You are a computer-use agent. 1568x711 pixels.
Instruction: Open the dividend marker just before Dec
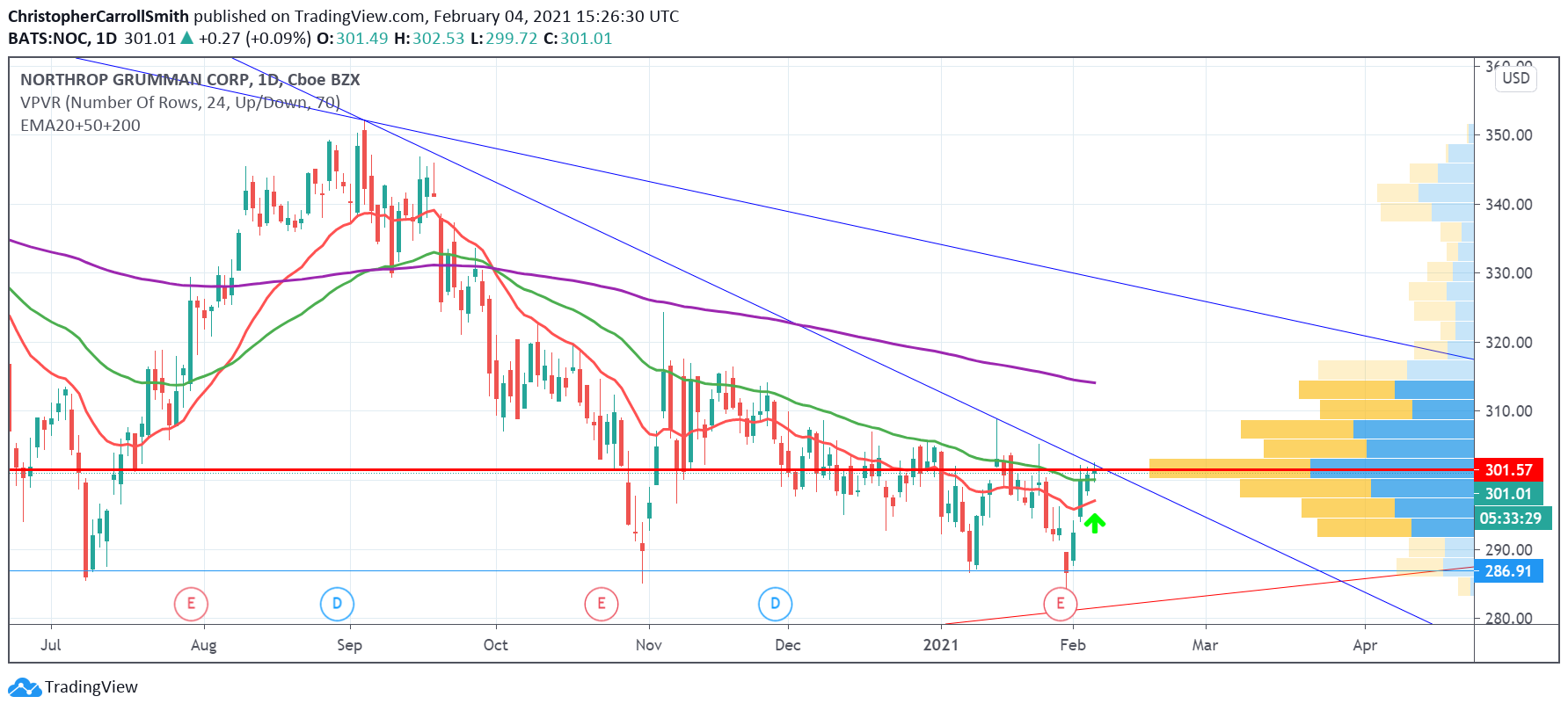(x=775, y=604)
